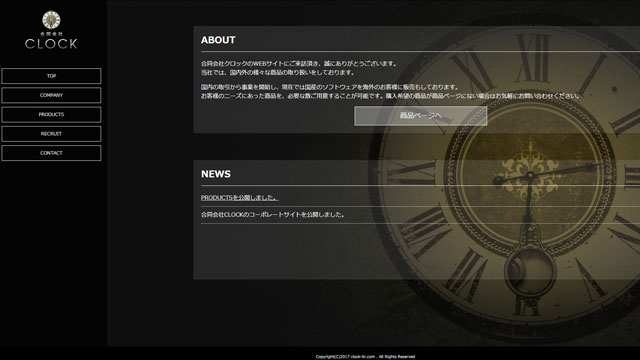Select the 合同会社CLOCKのコーポレートサイト news entry
The image size is (640, 360).
click(273, 215)
